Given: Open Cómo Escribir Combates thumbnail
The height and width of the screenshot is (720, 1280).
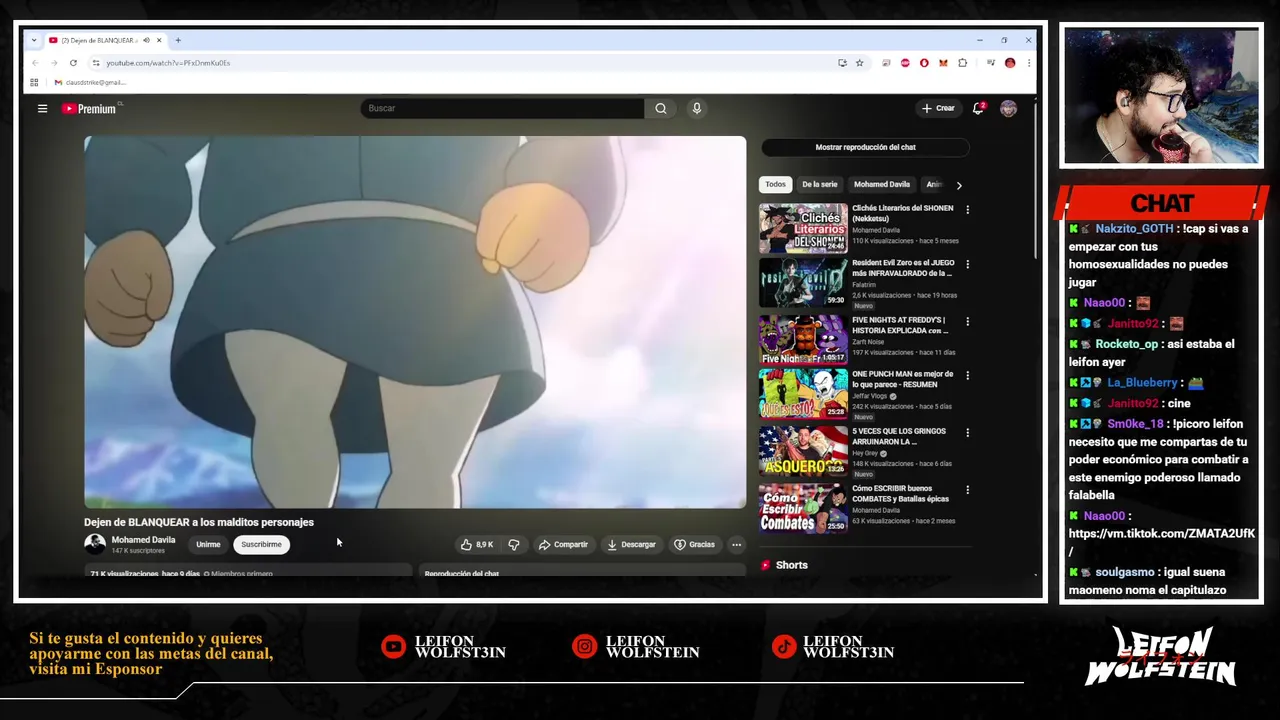Looking at the screenshot, I should tap(803, 508).
